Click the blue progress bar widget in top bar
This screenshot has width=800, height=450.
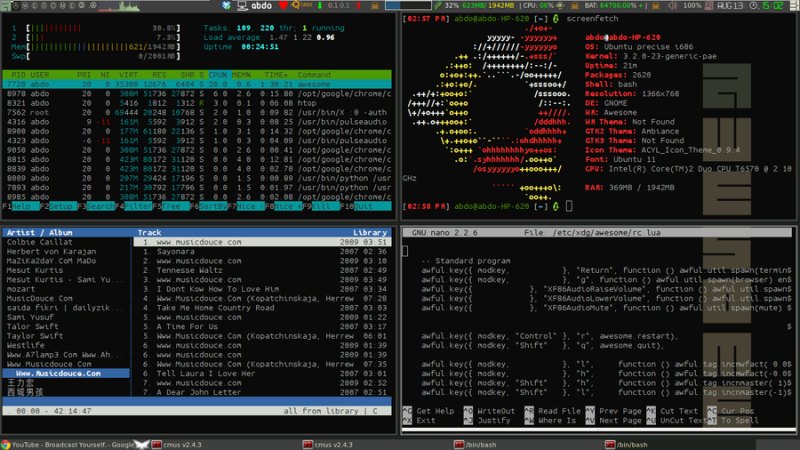[x=408, y=6]
